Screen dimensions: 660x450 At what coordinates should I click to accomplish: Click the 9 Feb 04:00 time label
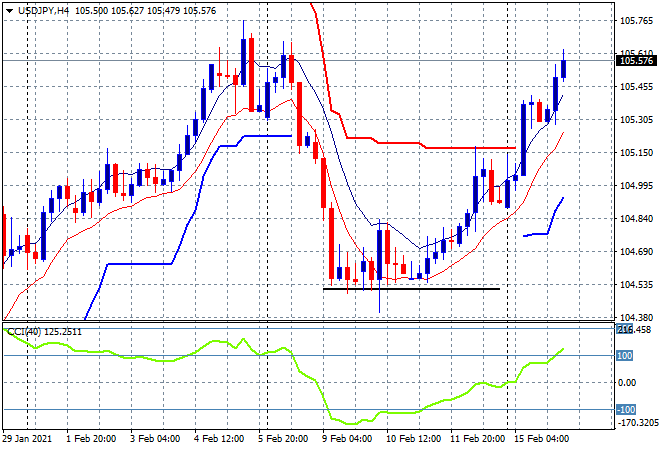347,439
